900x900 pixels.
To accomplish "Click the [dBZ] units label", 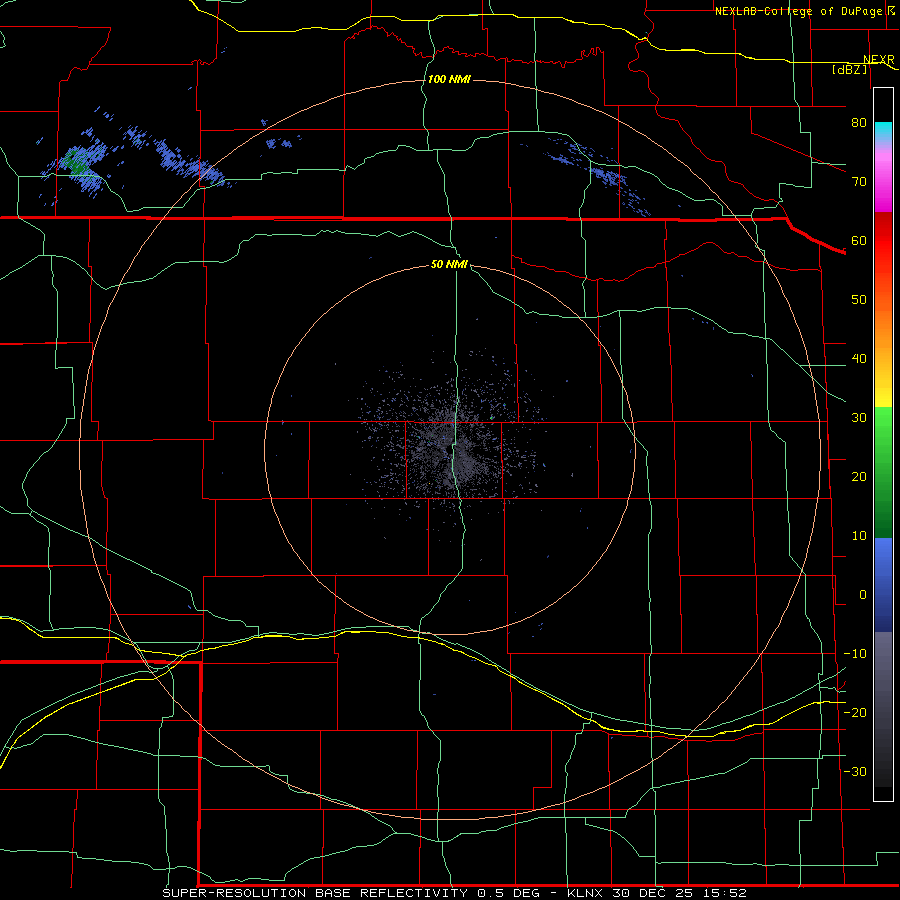I will 849,69.
